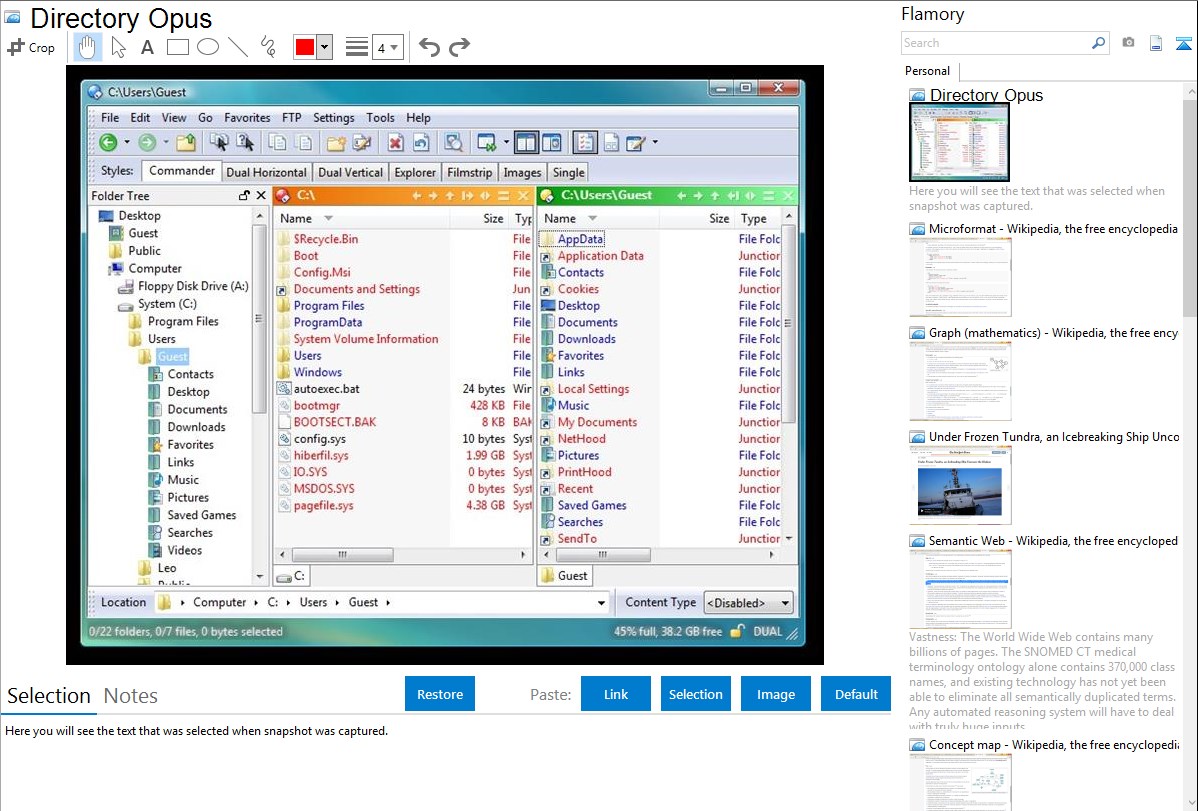The height and width of the screenshot is (811, 1198).
Task: Select Guest under Users in the Folder Tree
Action: (x=173, y=357)
